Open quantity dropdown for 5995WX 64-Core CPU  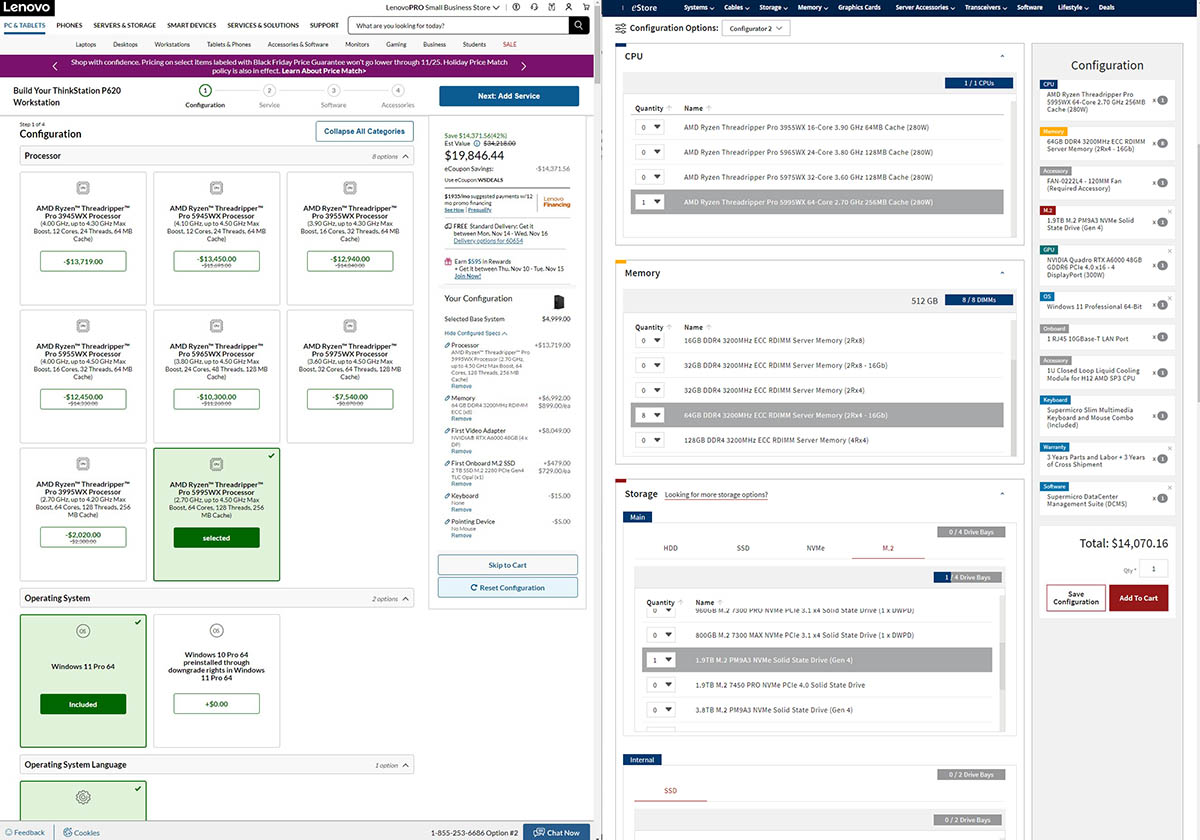tap(650, 202)
